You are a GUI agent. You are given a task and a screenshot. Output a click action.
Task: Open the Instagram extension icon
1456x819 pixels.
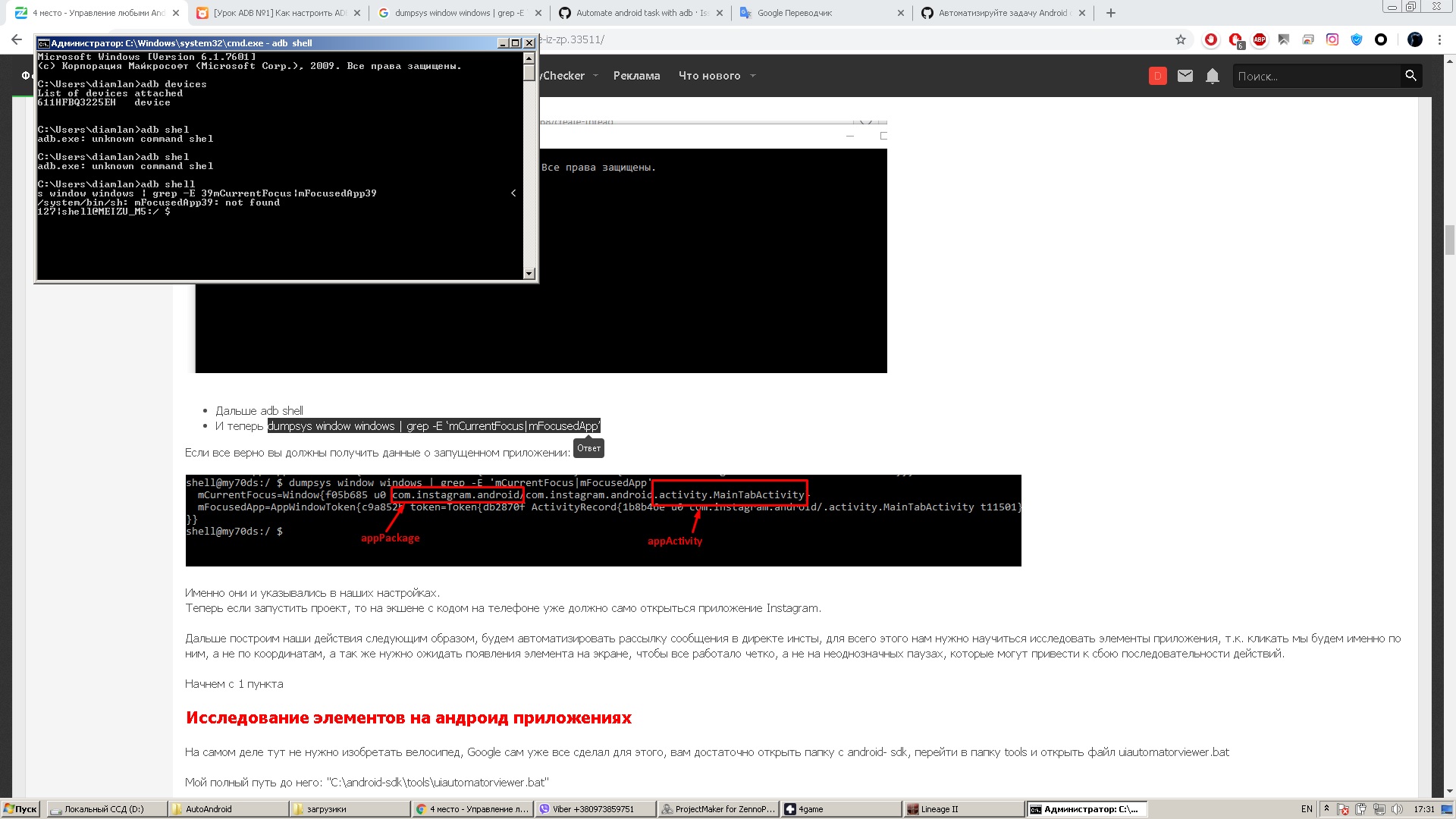click(1332, 39)
